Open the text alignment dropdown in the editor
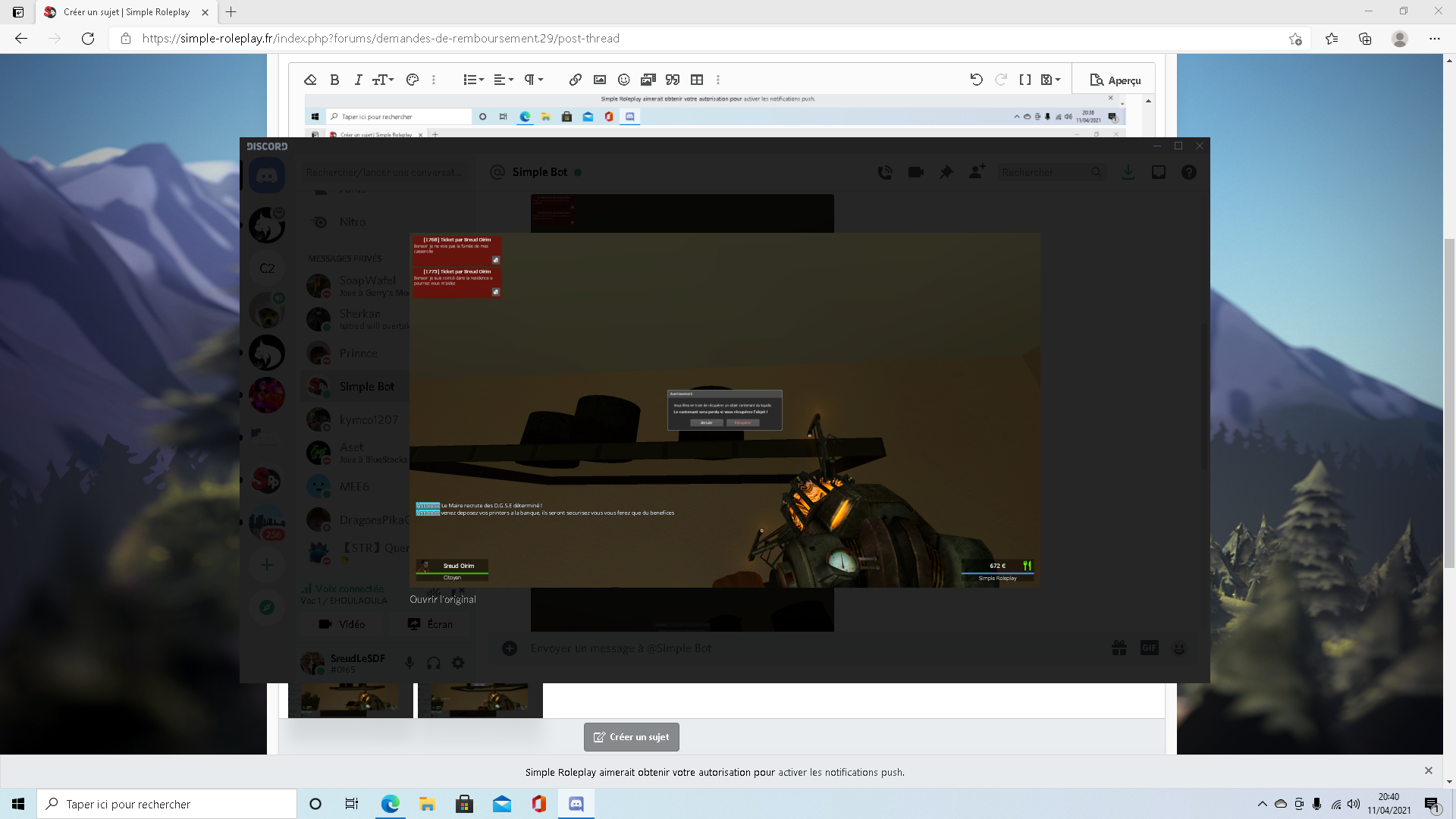 (x=504, y=80)
